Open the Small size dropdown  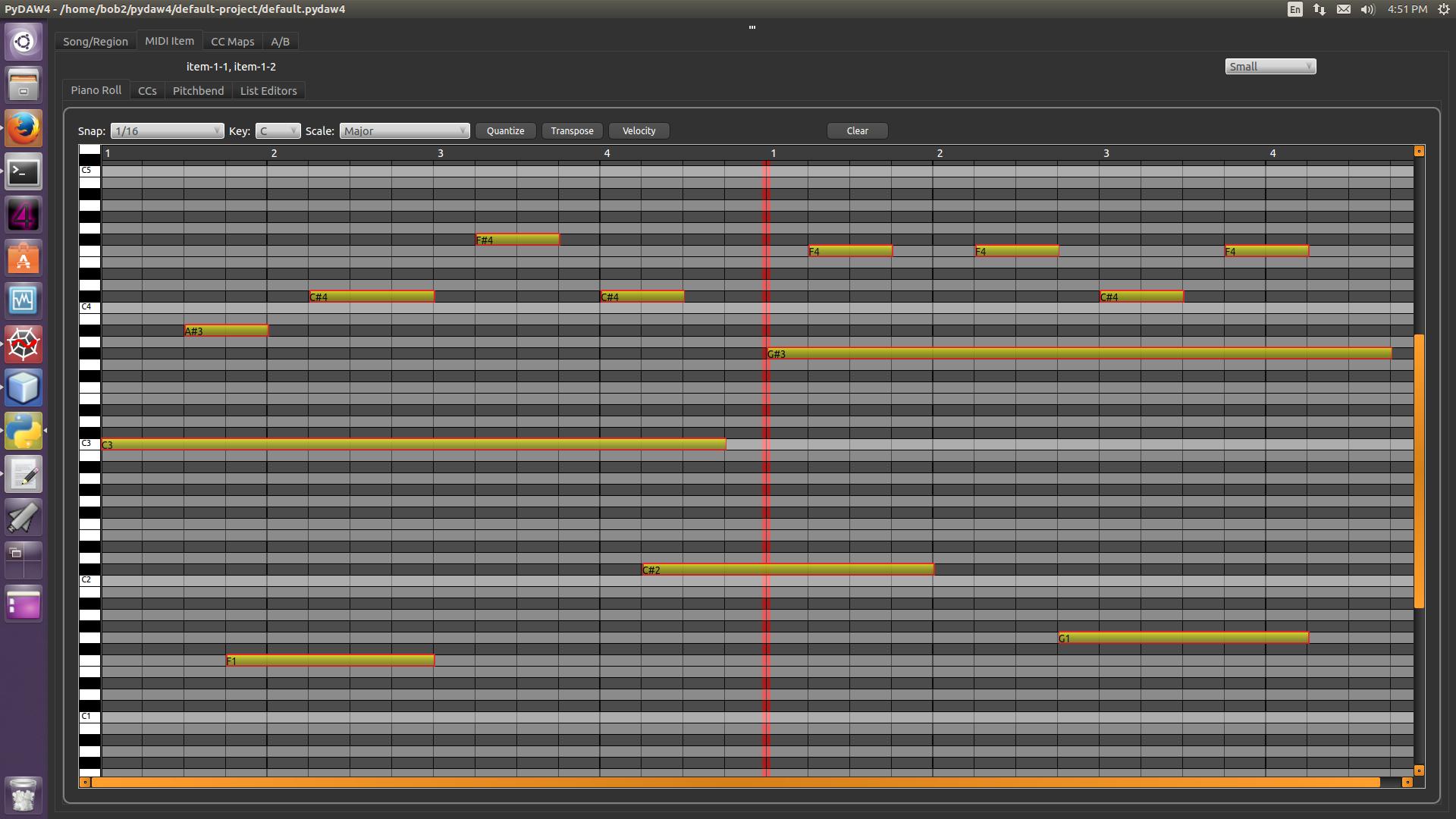pos(1269,67)
